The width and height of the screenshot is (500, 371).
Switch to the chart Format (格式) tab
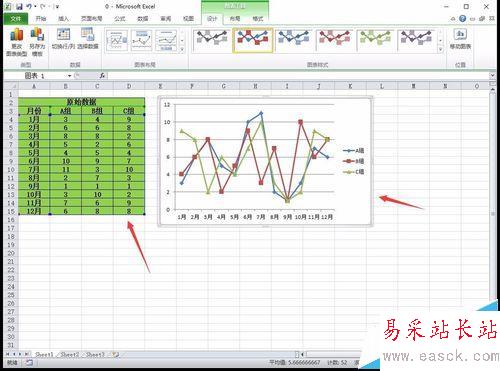[257, 19]
